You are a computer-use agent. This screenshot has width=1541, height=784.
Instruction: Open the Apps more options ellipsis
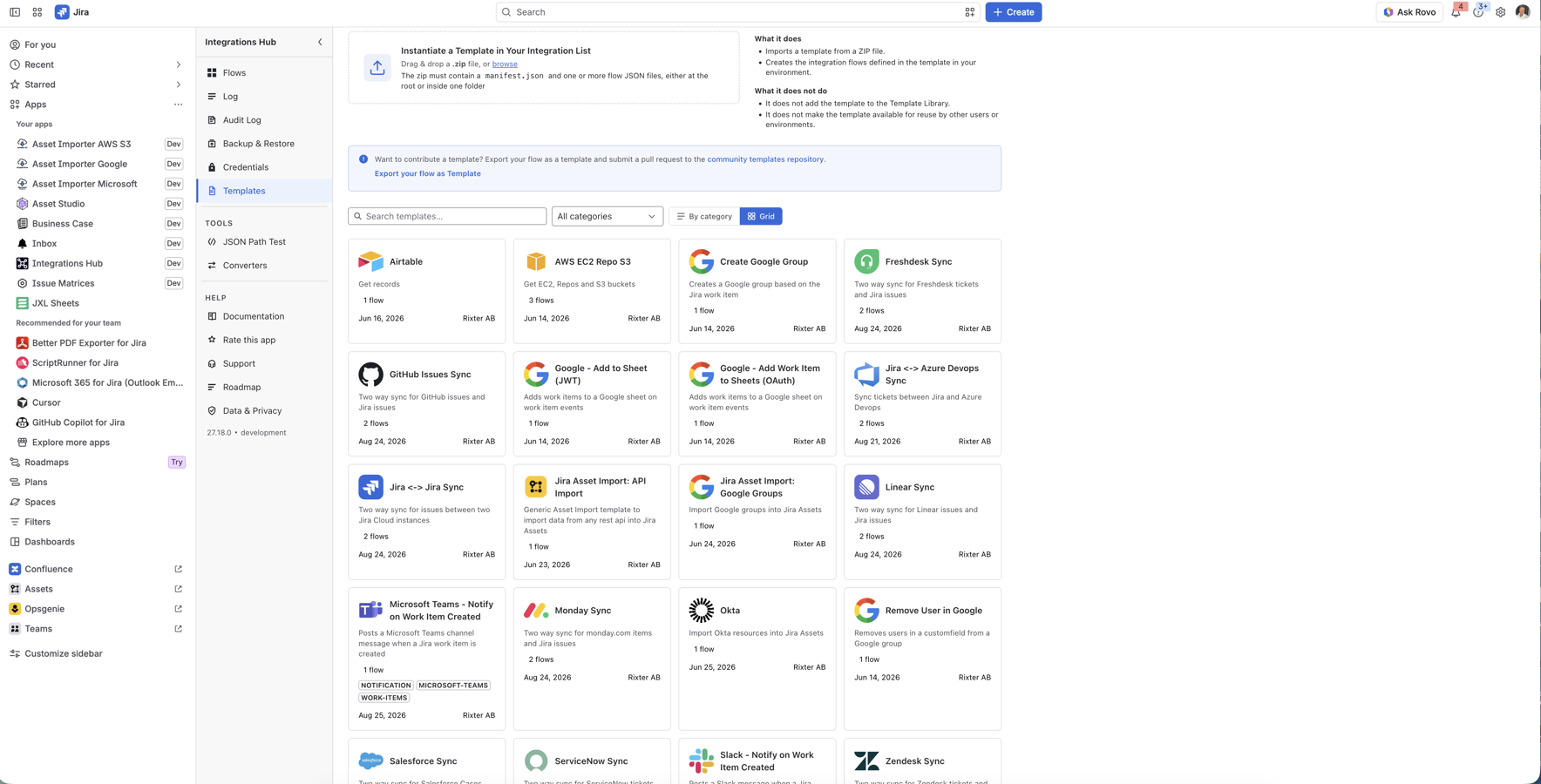178,105
